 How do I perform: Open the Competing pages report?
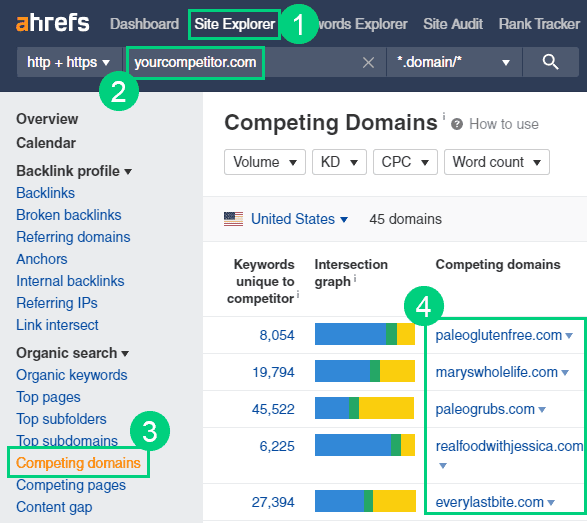pyautogui.click(x=71, y=485)
